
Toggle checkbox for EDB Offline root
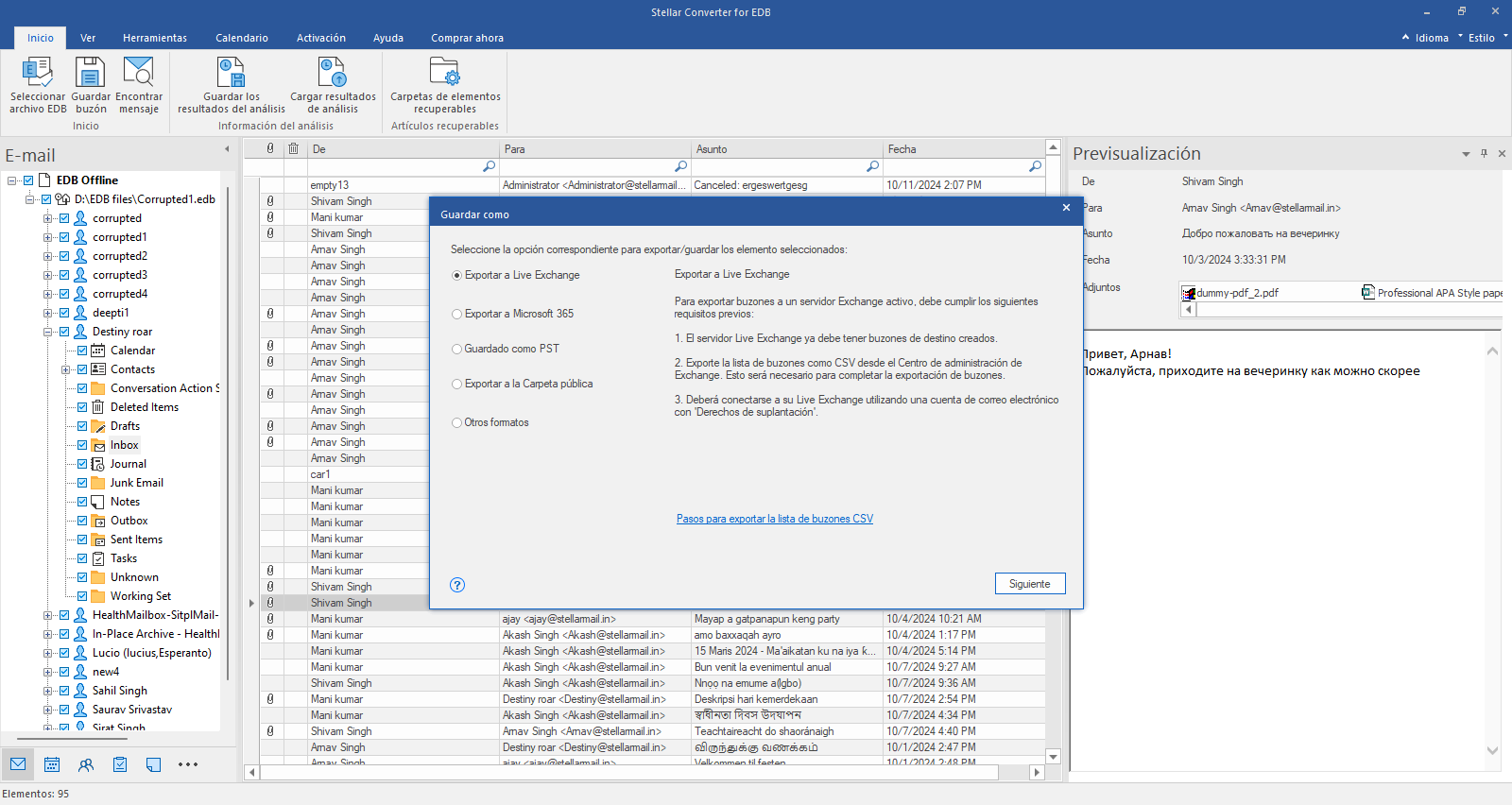(28, 180)
